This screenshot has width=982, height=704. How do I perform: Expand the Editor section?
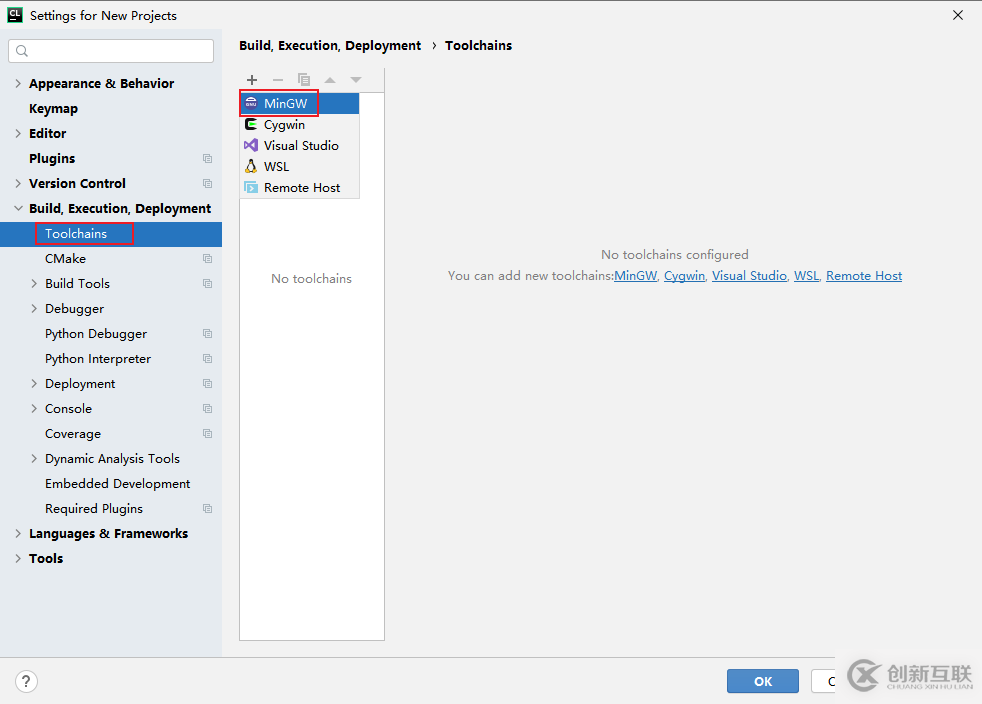pos(18,133)
